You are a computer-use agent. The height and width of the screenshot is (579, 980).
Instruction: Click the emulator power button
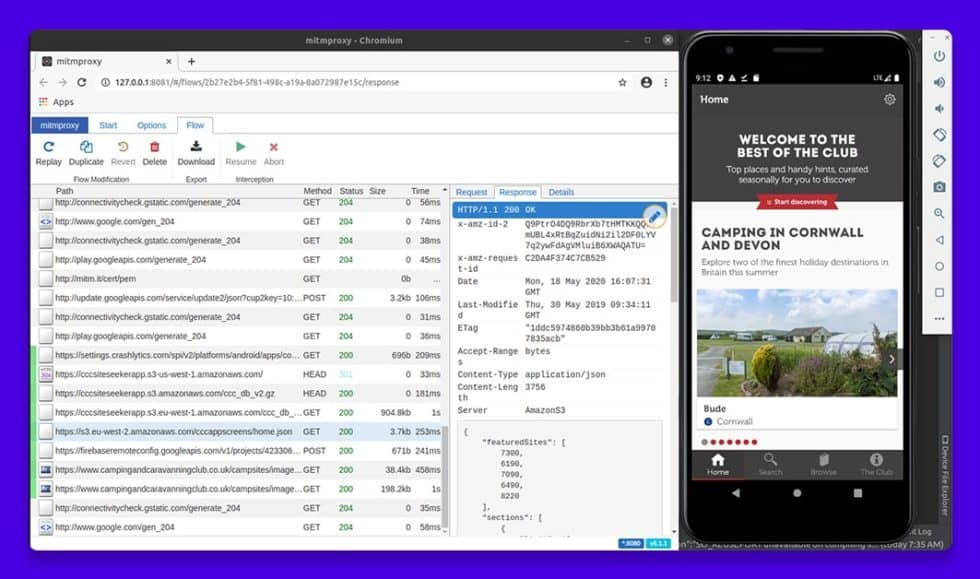[x=939, y=56]
